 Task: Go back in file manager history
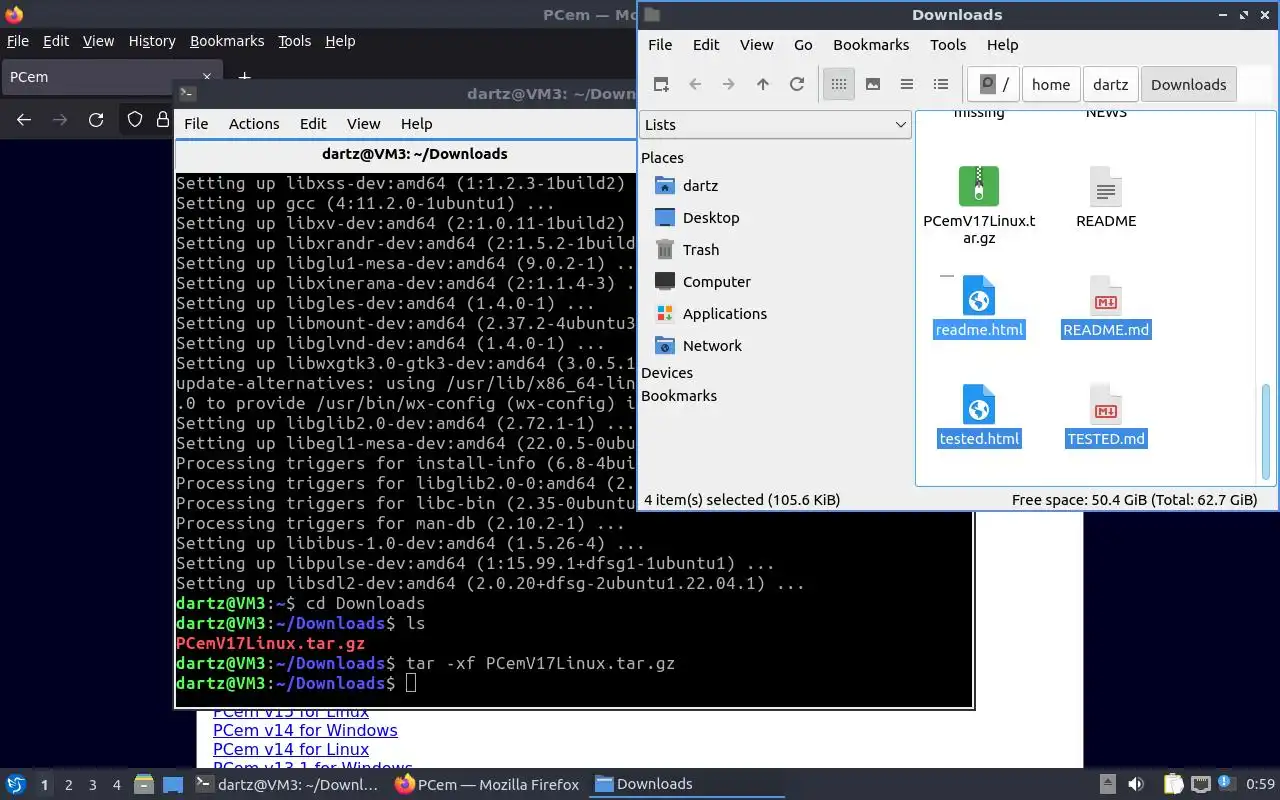tap(695, 84)
